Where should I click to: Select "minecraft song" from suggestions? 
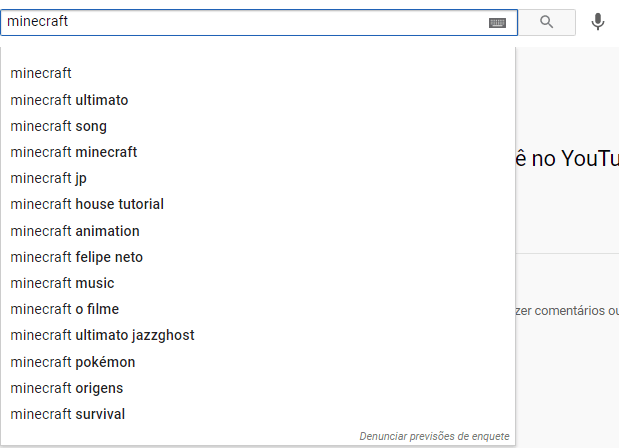pos(58,126)
